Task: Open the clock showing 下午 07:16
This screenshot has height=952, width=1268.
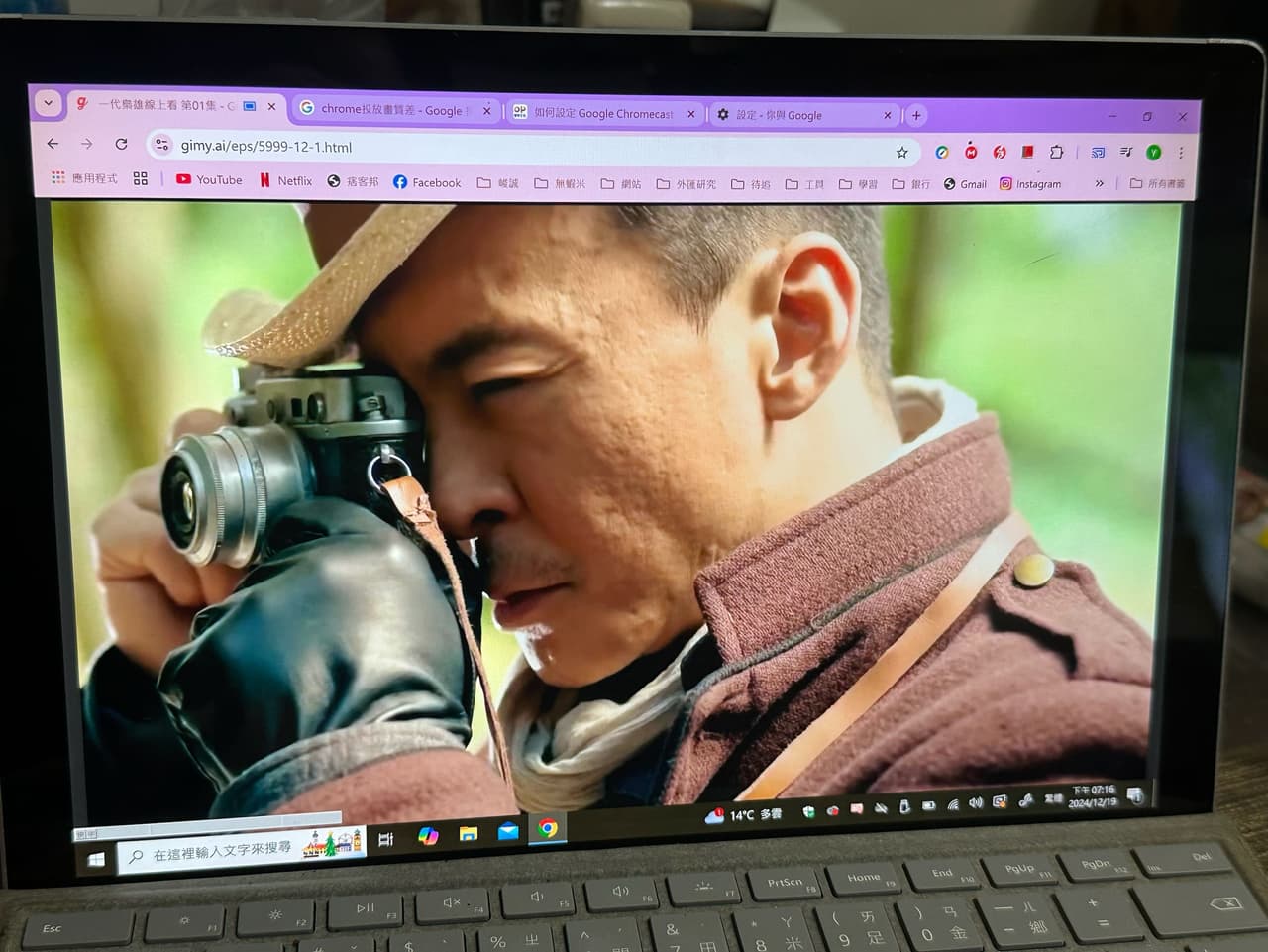Action: (x=1093, y=795)
